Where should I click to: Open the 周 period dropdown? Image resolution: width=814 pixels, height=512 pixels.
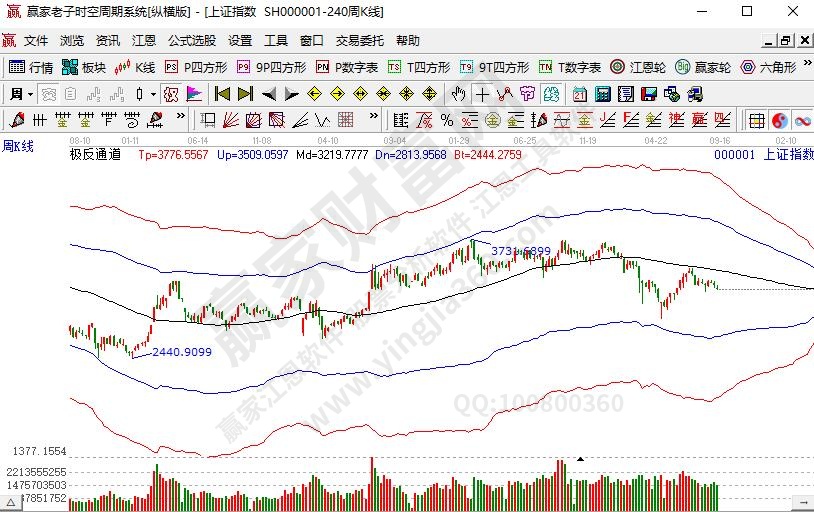point(21,94)
